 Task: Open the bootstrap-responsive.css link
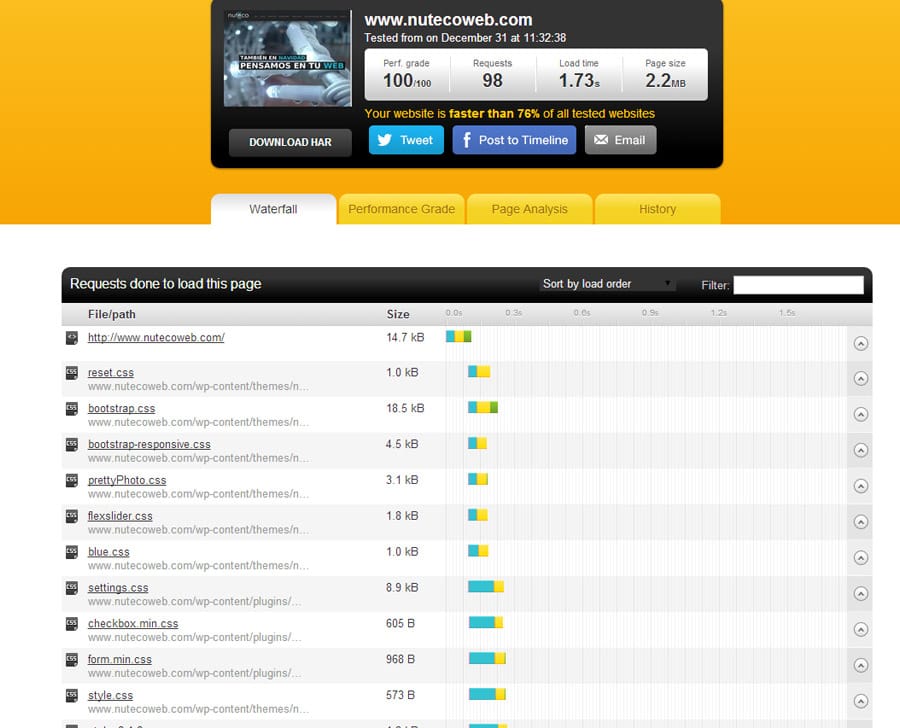tap(149, 444)
